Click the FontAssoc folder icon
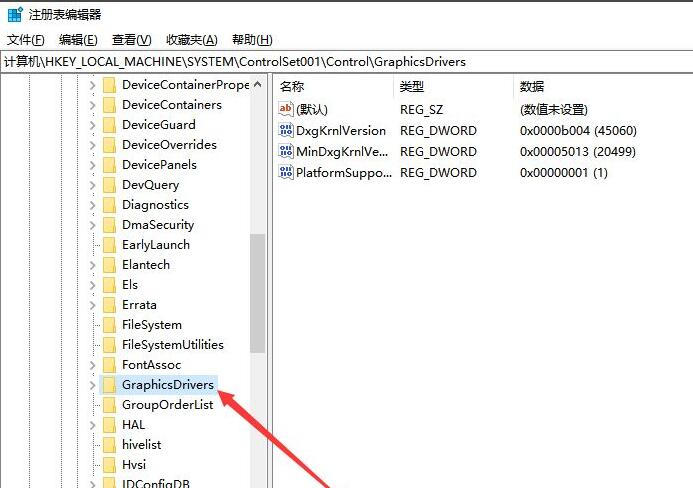The image size is (693, 488). click(109, 365)
